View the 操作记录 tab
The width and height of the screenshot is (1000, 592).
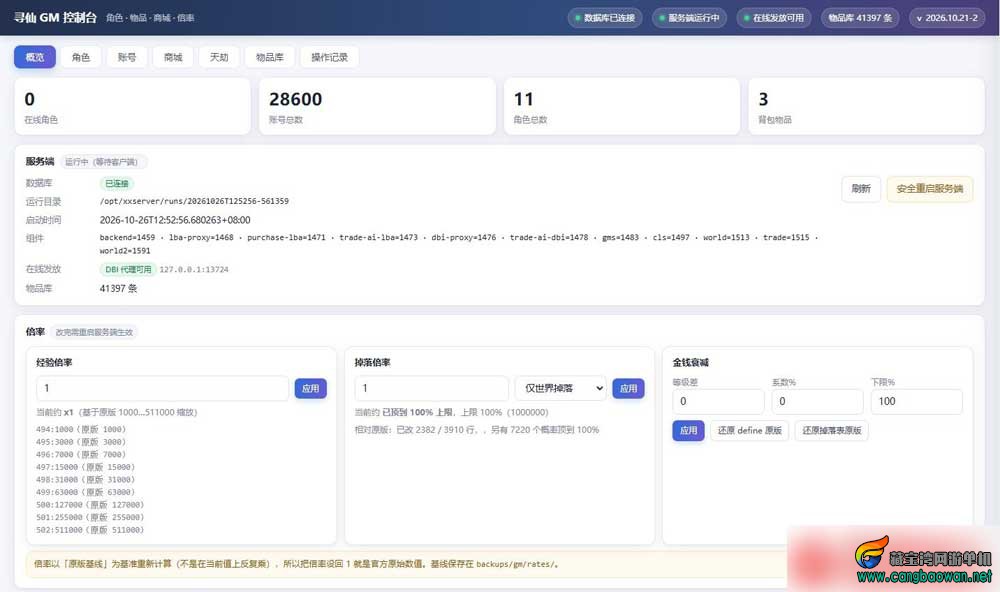pos(329,57)
